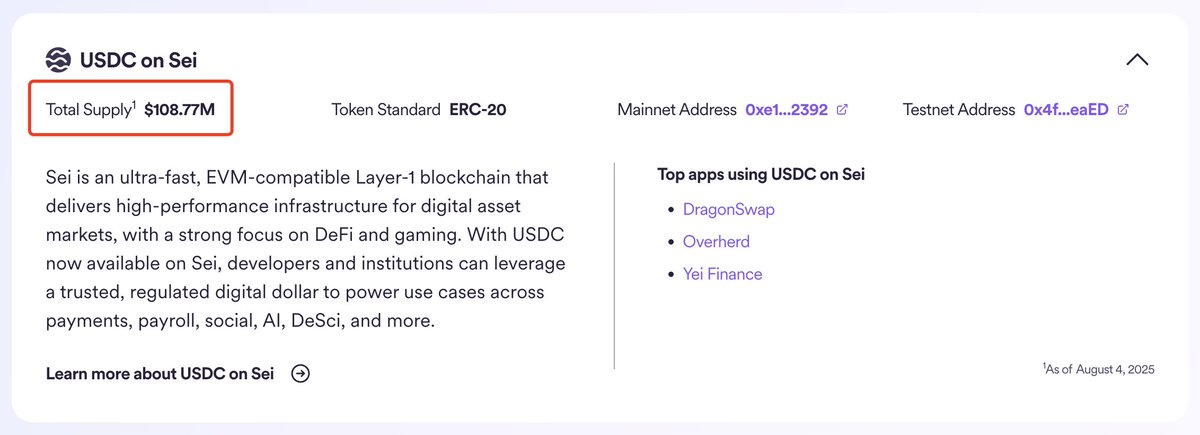Click the Sei logo icon
Screen dimensions: 1200x435
59,60
